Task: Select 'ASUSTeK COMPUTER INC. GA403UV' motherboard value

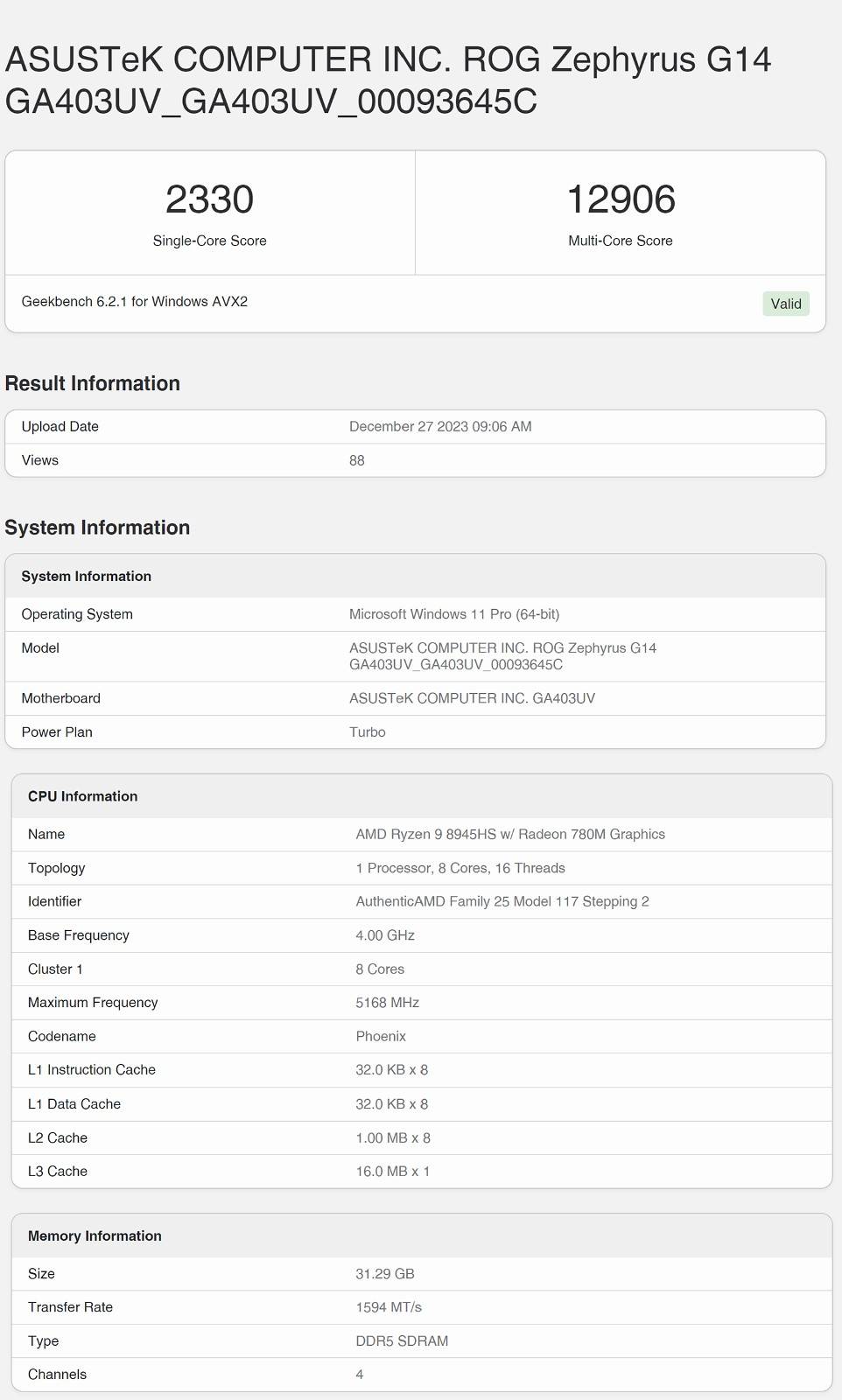Action: [x=473, y=698]
